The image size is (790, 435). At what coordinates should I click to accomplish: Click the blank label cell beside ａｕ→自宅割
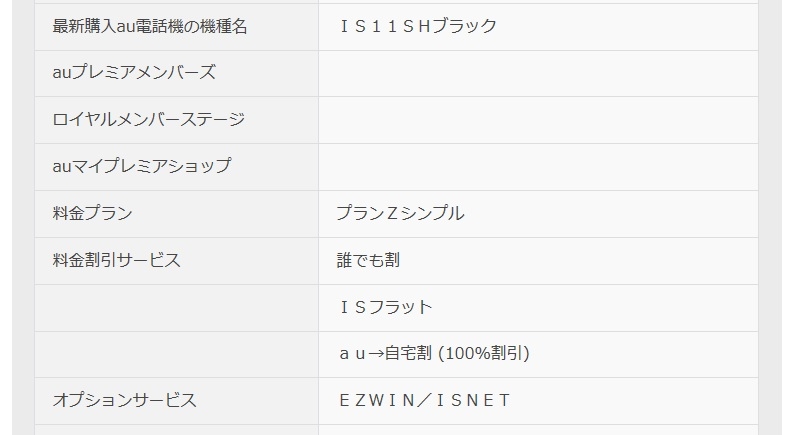click(x=176, y=355)
